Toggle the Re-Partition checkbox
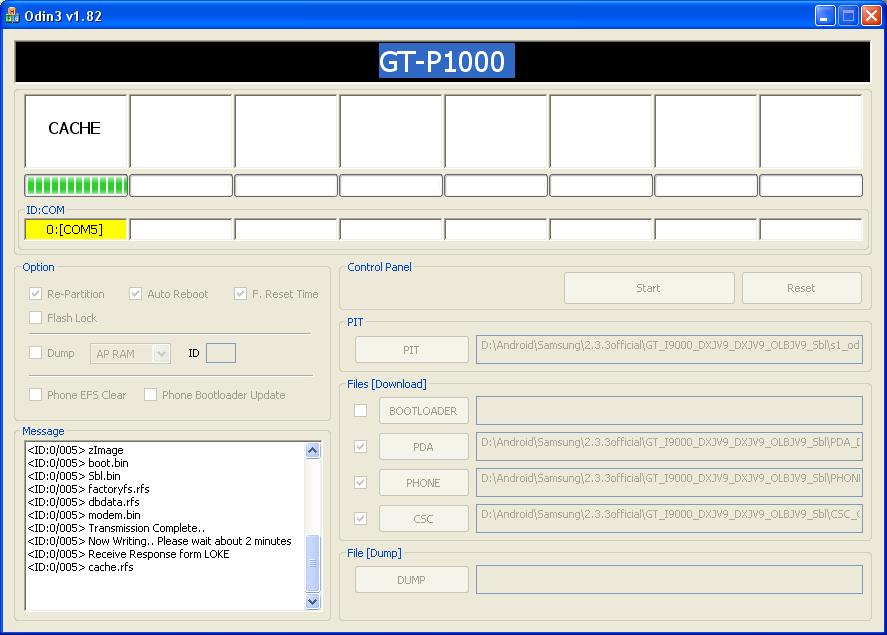The height and width of the screenshot is (635, 887). (36, 294)
